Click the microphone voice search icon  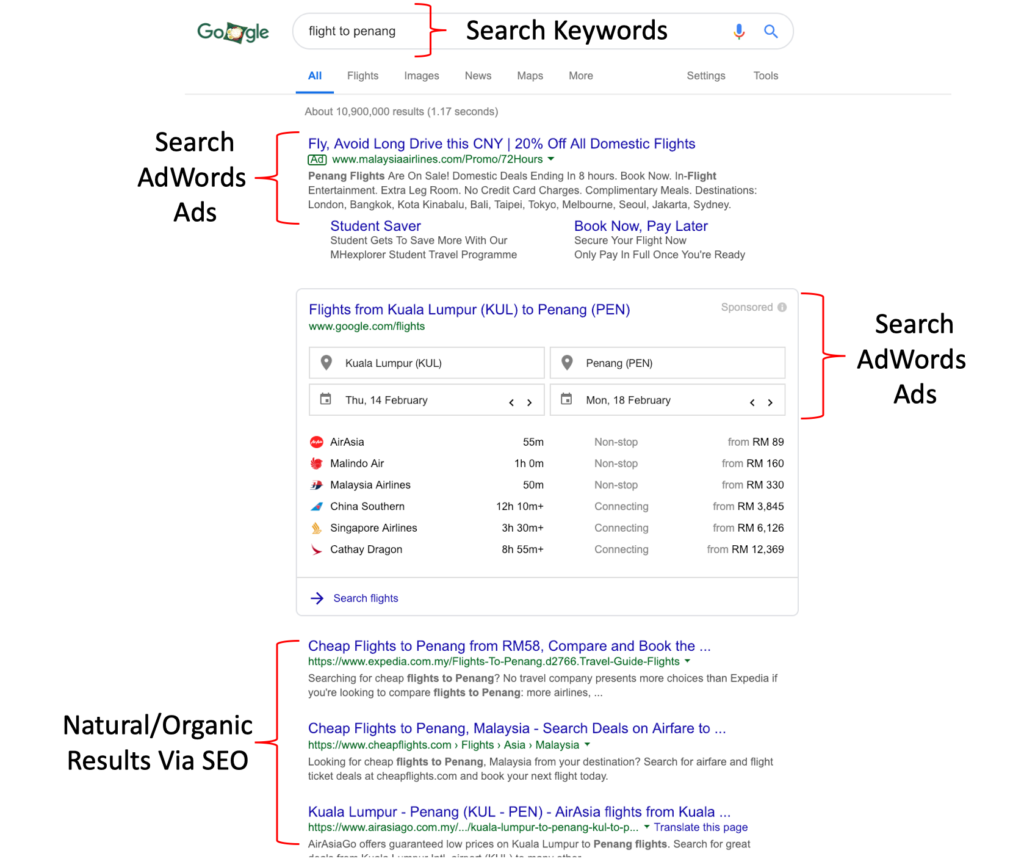tap(739, 32)
